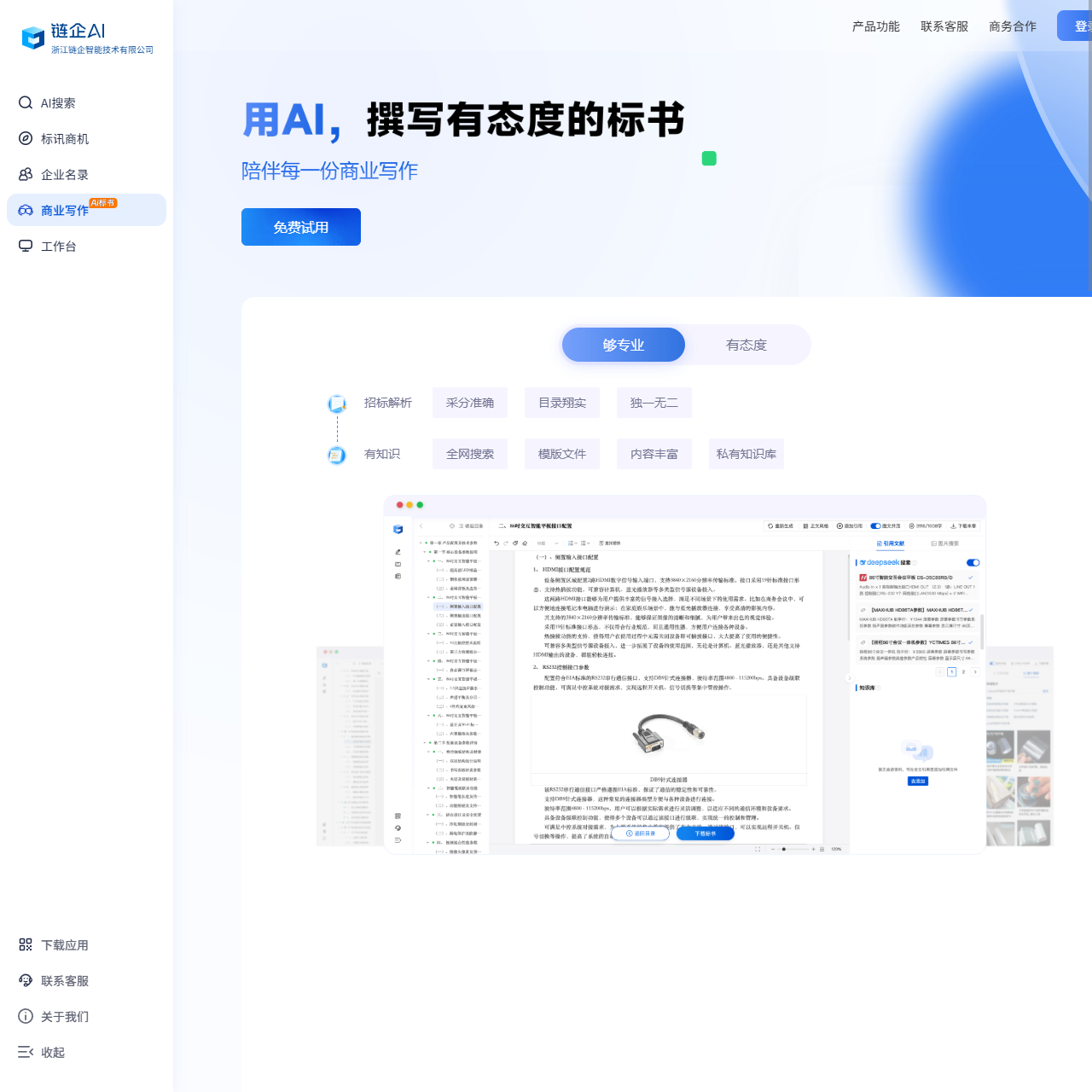Click the 添加引用 citation icon

(839, 526)
